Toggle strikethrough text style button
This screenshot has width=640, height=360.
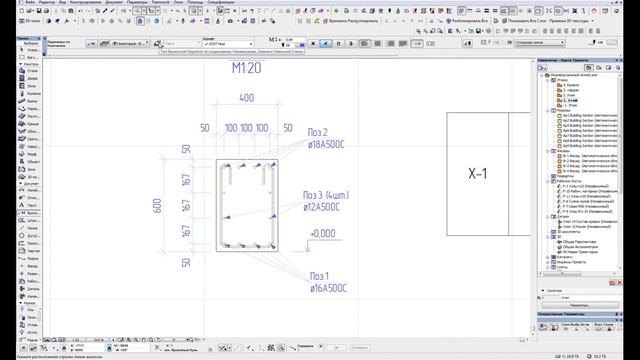(x=351, y=43)
